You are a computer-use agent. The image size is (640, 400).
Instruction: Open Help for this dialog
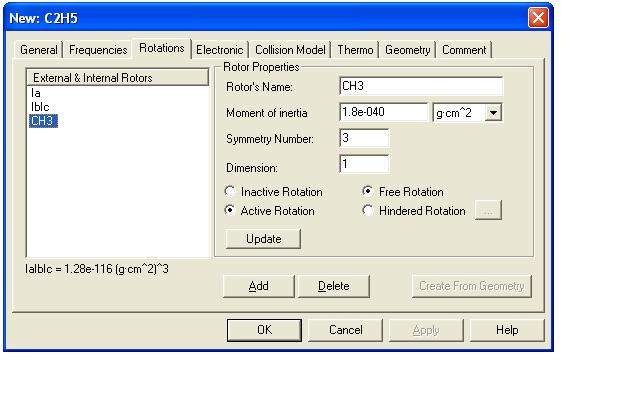click(x=507, y=330)
